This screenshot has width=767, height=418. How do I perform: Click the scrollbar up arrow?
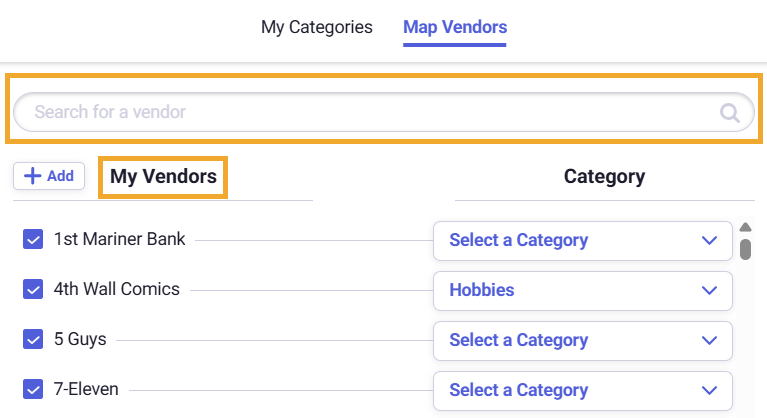pos(745,227)
